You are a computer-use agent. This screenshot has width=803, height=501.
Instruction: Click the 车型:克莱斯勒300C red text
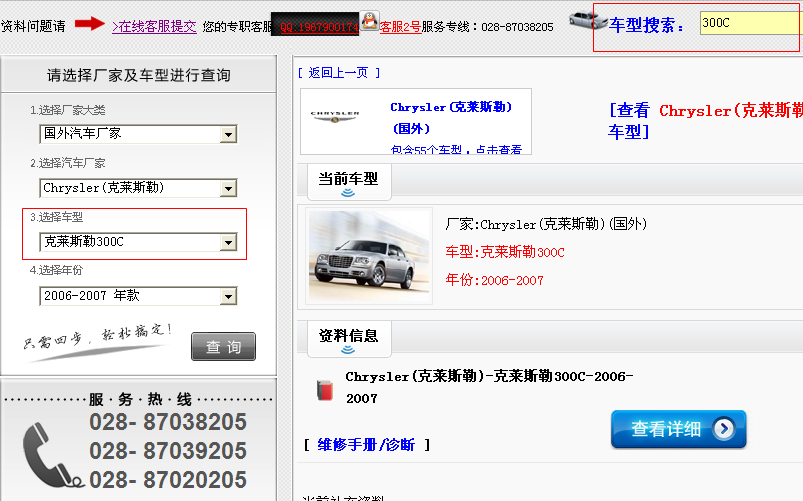pos(504,252)
